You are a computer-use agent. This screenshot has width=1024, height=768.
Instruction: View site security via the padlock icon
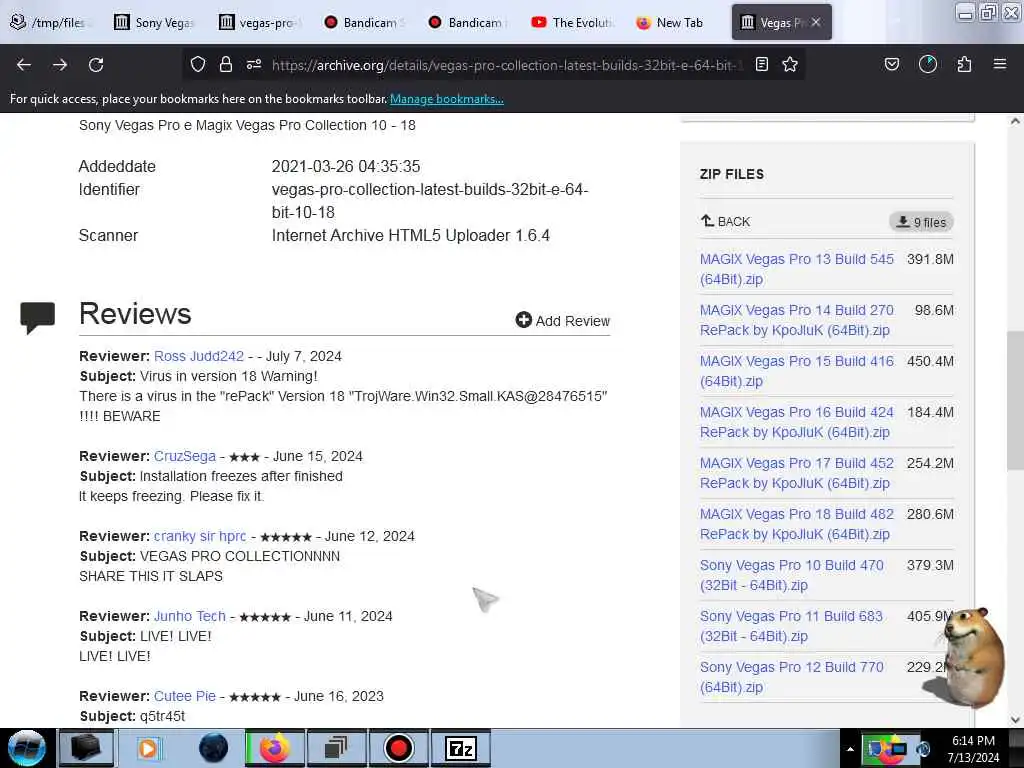pyautogui.click(x=226, y=64)
